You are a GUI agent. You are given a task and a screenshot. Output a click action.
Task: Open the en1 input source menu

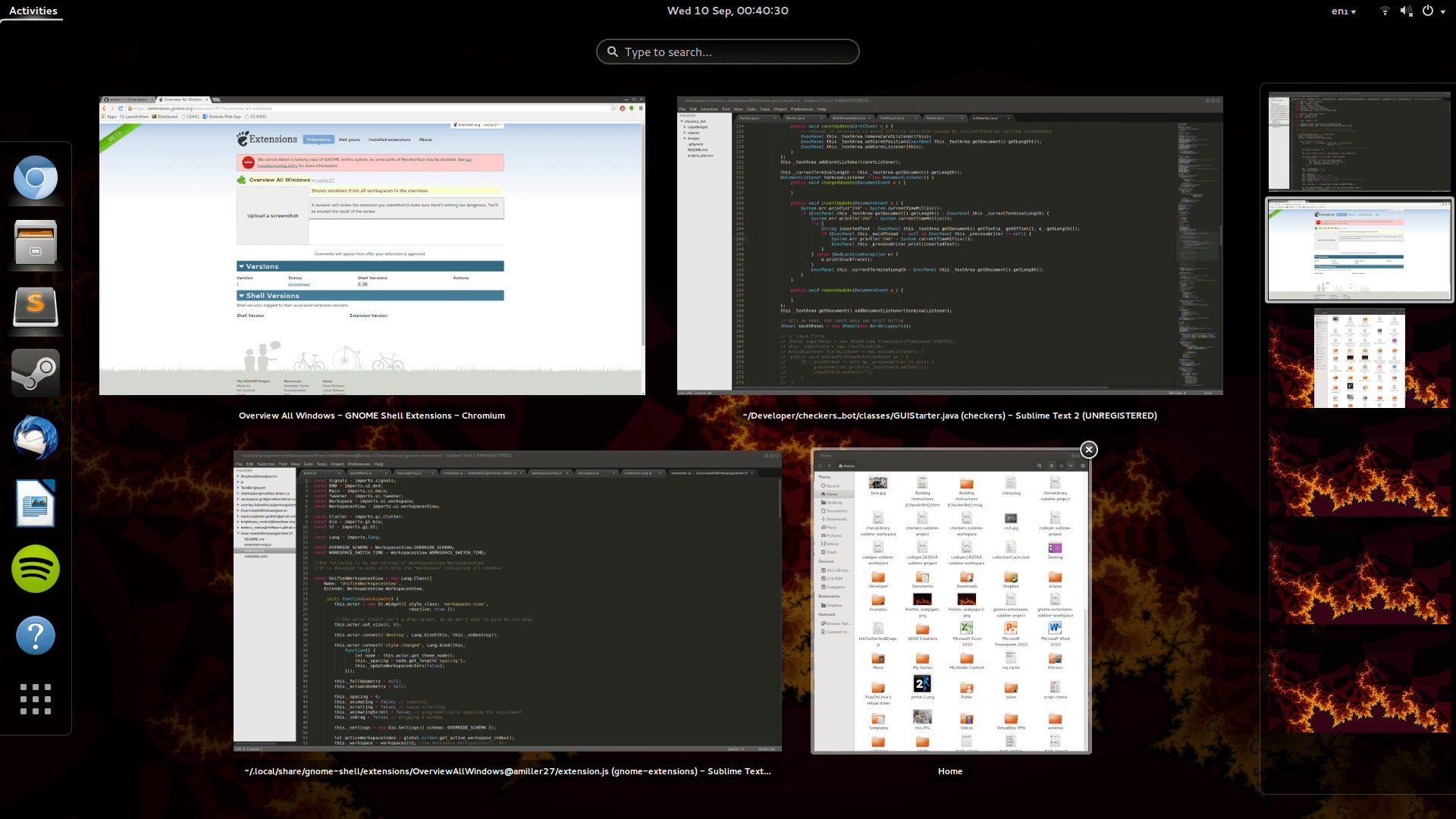click(x=1343, y=11)
